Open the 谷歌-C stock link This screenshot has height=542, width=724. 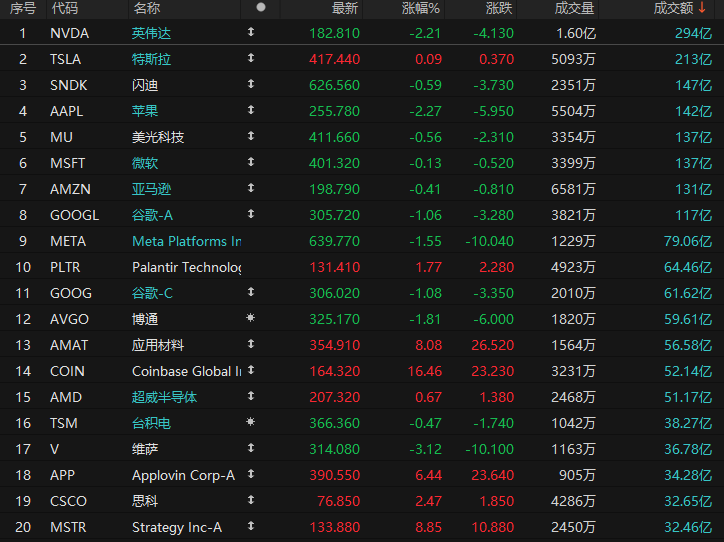click(152, 293)
